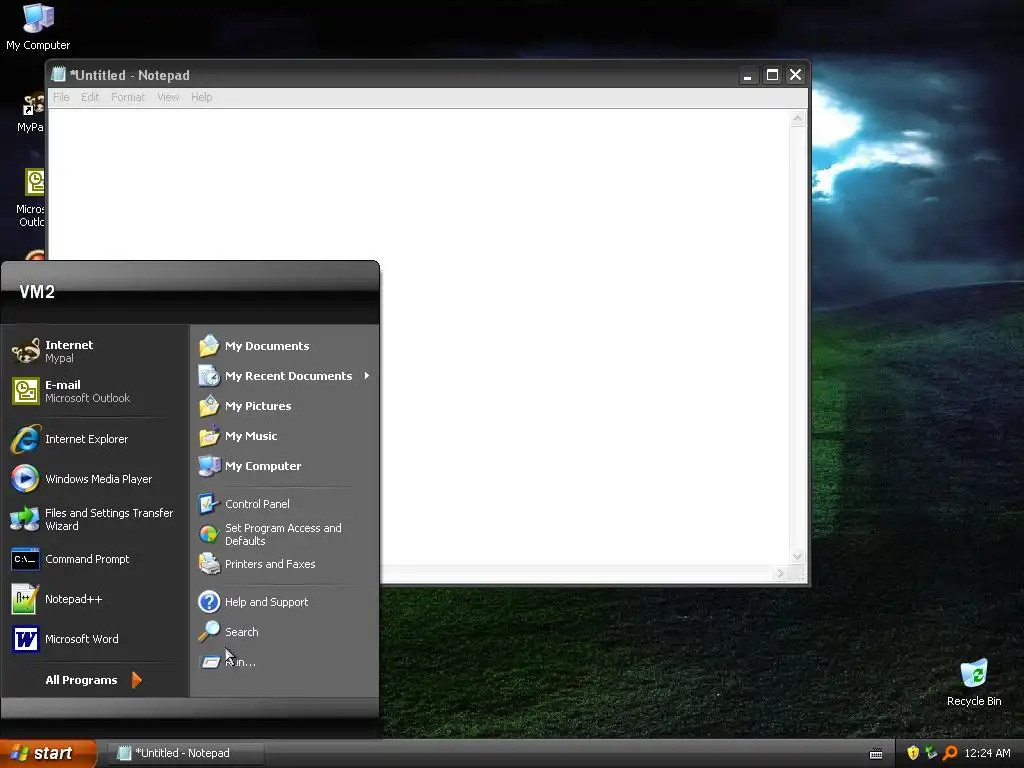The height and width of the screenshot is (768, 1024).
Task: Click the Start button
Action: (48, 753)
